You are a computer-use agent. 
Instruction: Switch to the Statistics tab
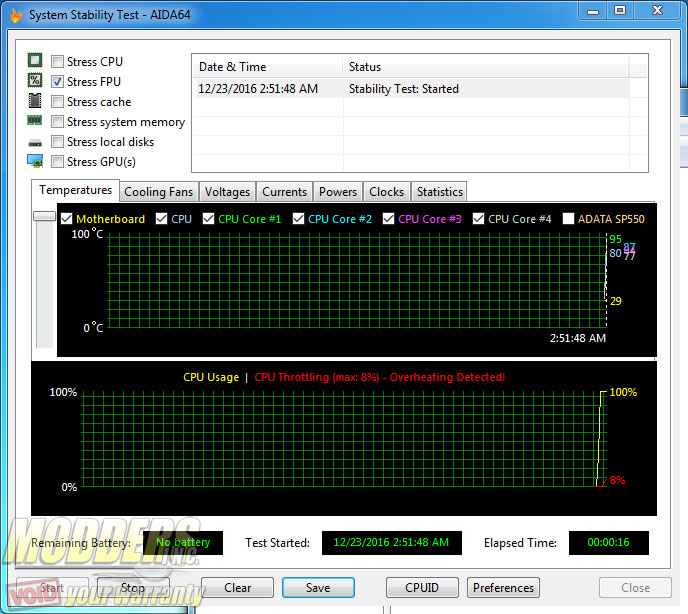pos(440,192)
